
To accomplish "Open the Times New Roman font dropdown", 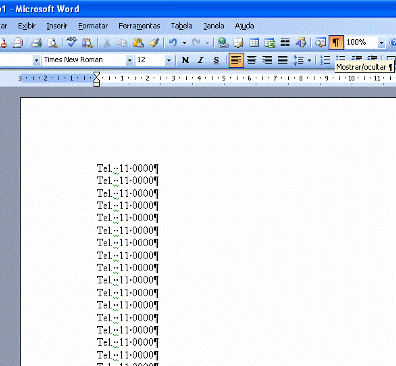I will pos(129,60).
